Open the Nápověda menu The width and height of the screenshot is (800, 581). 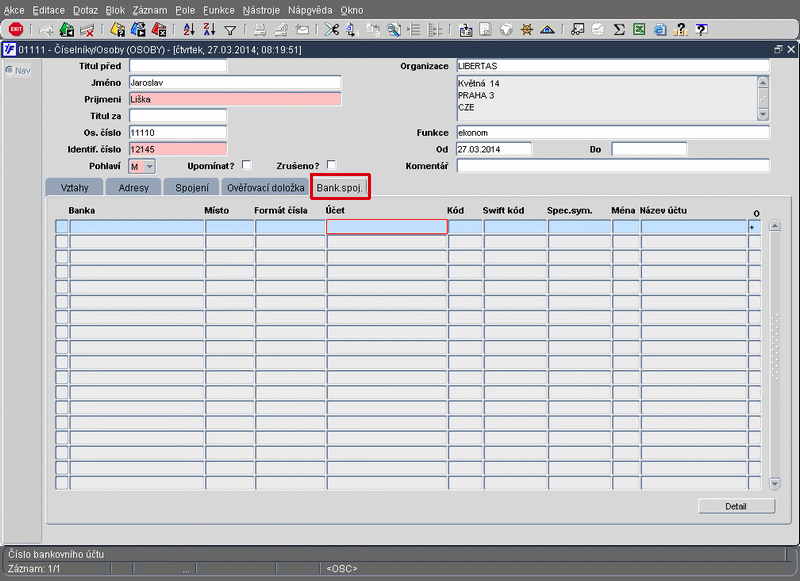[x=310, y=10]
